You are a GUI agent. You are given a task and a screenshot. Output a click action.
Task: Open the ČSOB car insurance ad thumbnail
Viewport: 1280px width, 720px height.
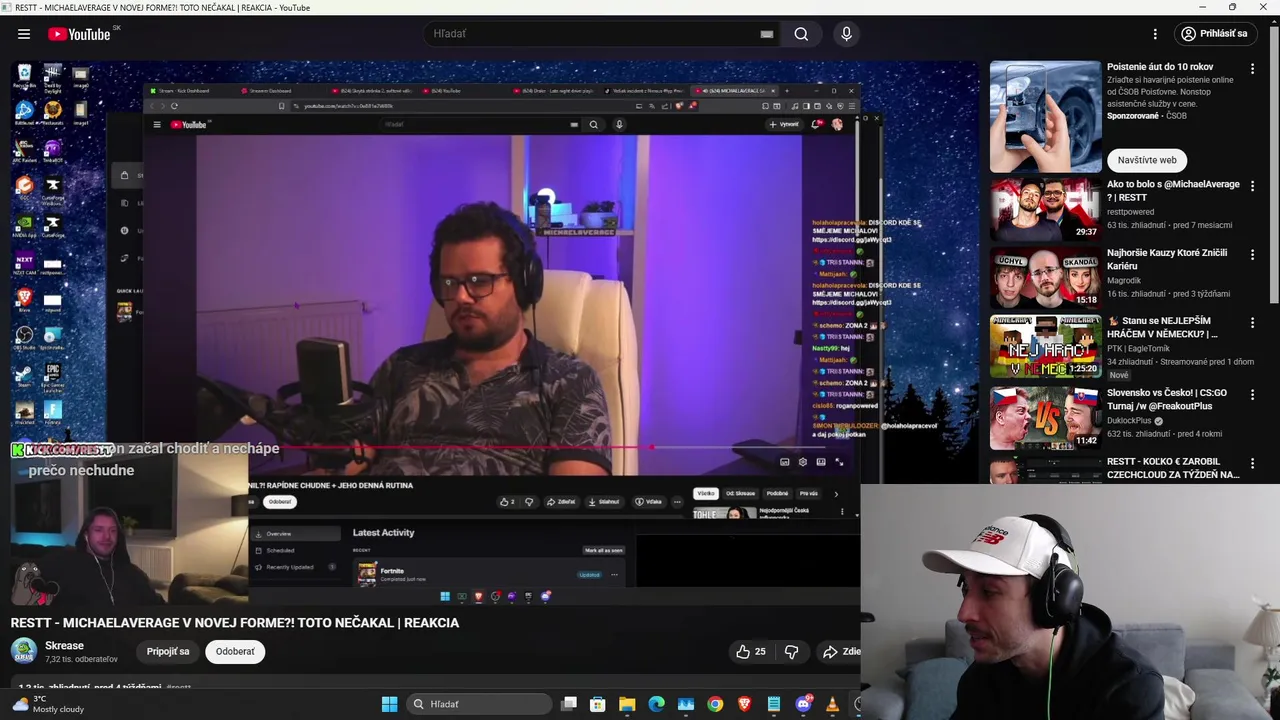(x=1045, y=116)
